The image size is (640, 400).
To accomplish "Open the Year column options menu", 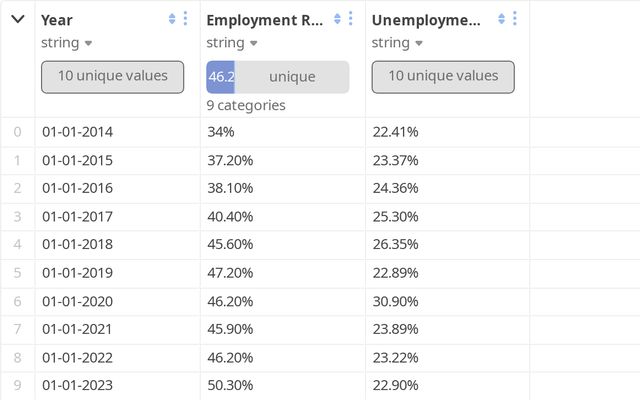I will (185, 19).
